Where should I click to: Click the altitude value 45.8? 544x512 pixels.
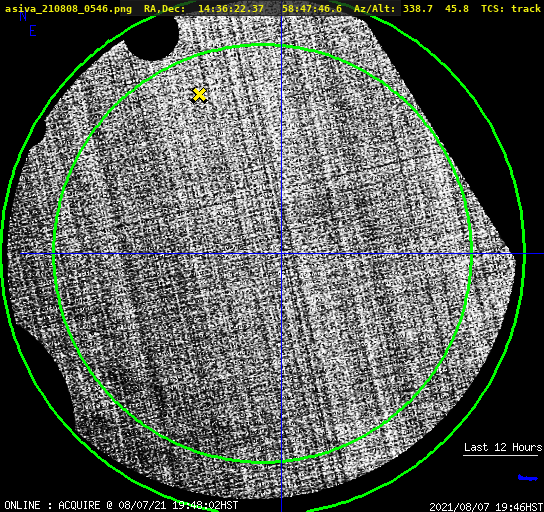(x=457, y=9)
